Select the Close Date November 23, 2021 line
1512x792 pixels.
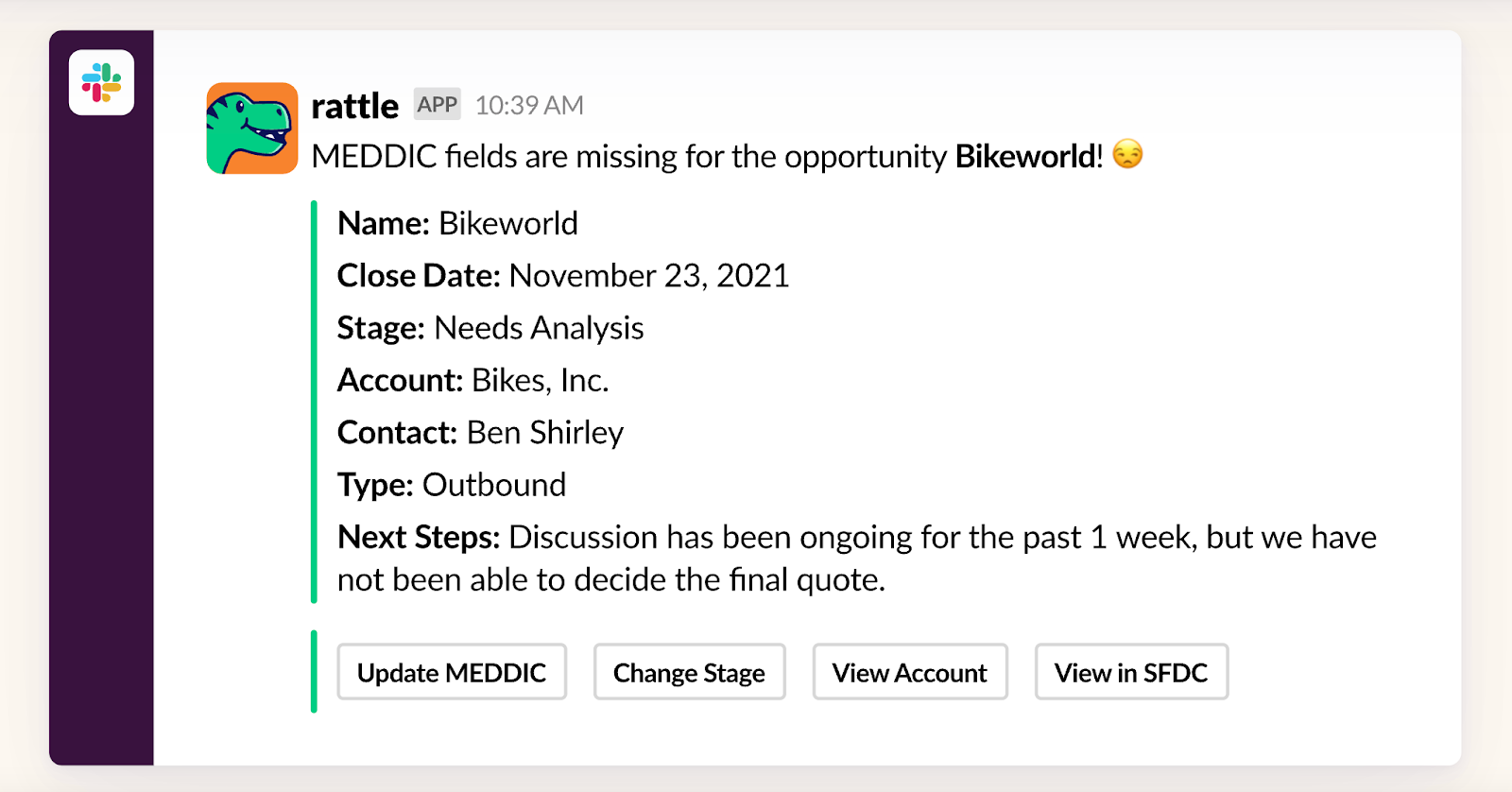562,276
